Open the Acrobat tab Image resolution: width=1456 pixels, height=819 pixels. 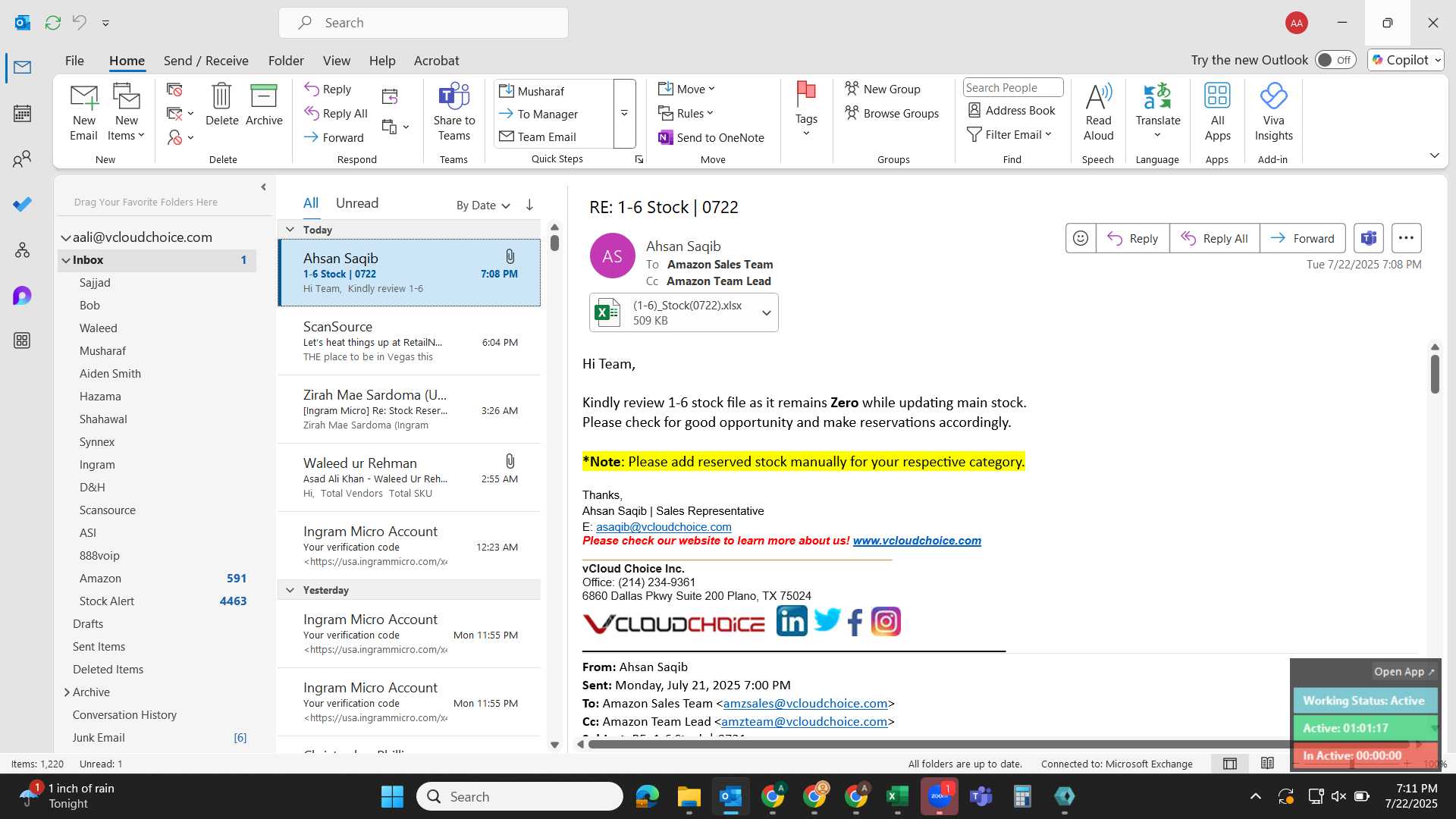[x=436, y=61]
